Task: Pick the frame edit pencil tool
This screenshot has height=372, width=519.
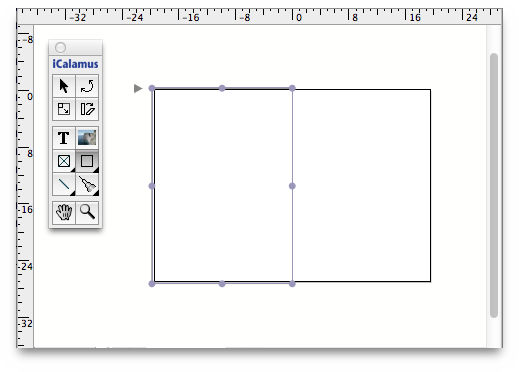Action: (x=87, y=109)
